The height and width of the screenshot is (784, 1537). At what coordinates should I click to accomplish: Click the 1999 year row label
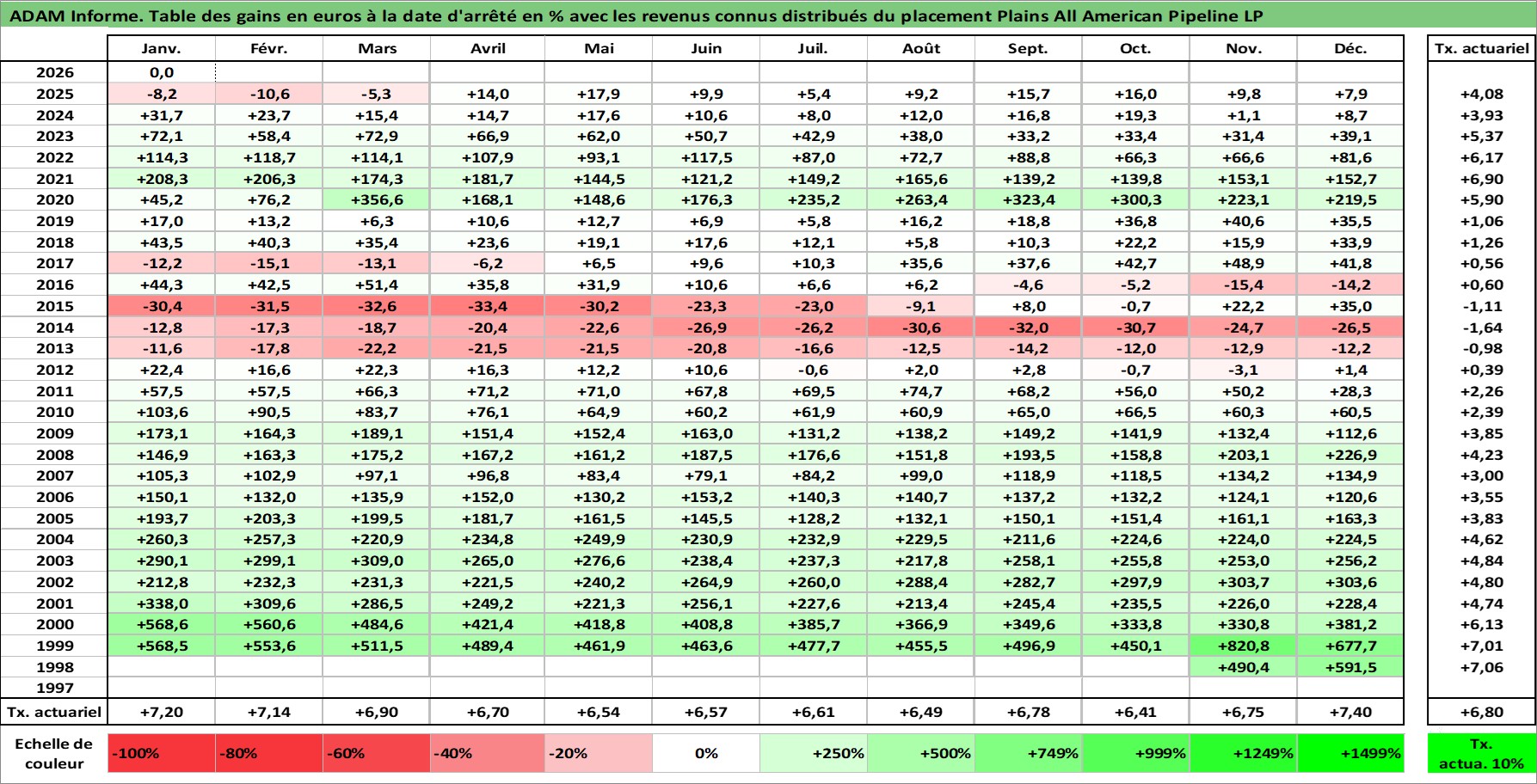tap(54, 646)
